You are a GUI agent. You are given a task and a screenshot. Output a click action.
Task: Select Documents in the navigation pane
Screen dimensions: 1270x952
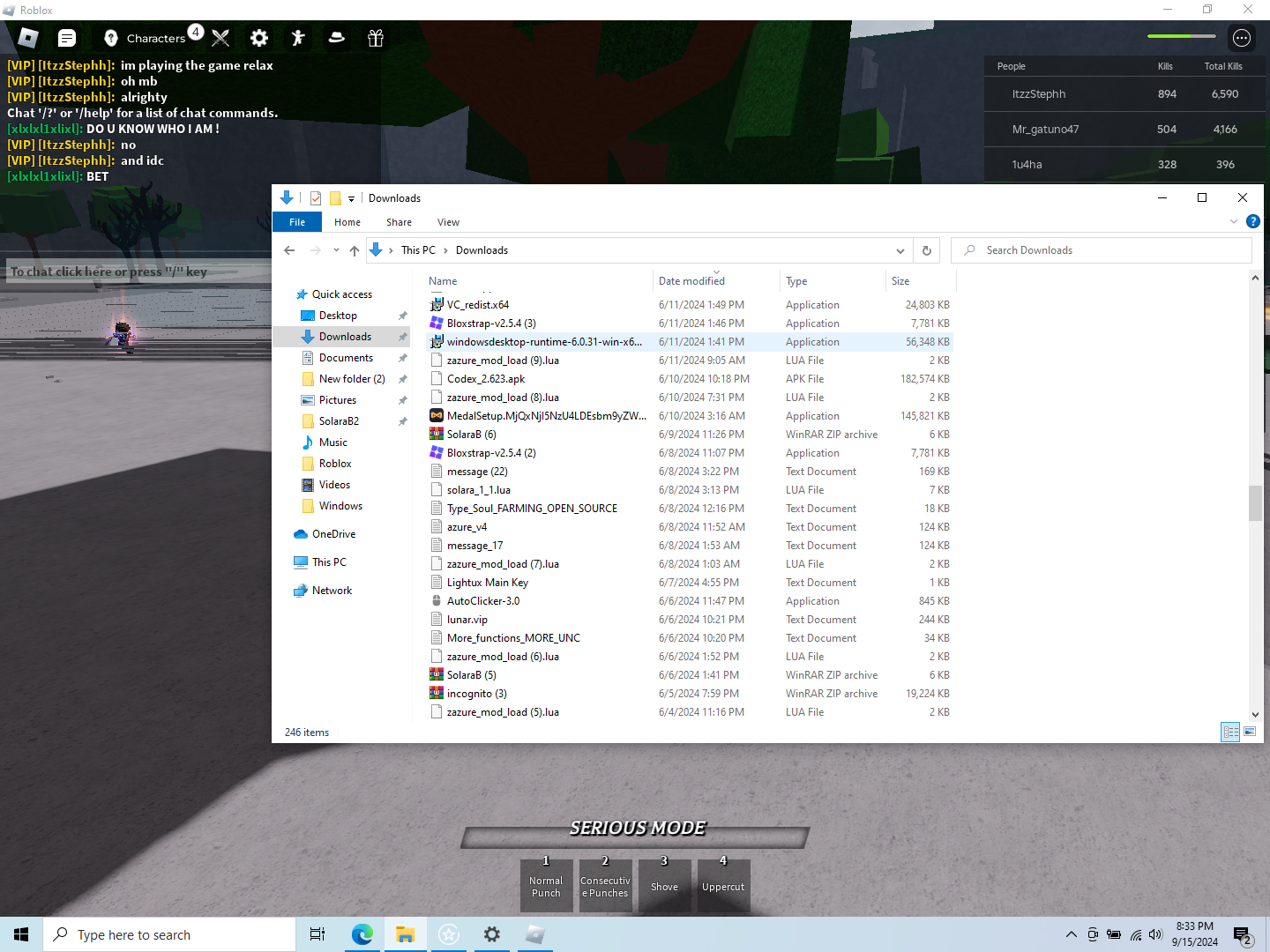(x=346, y=358)
